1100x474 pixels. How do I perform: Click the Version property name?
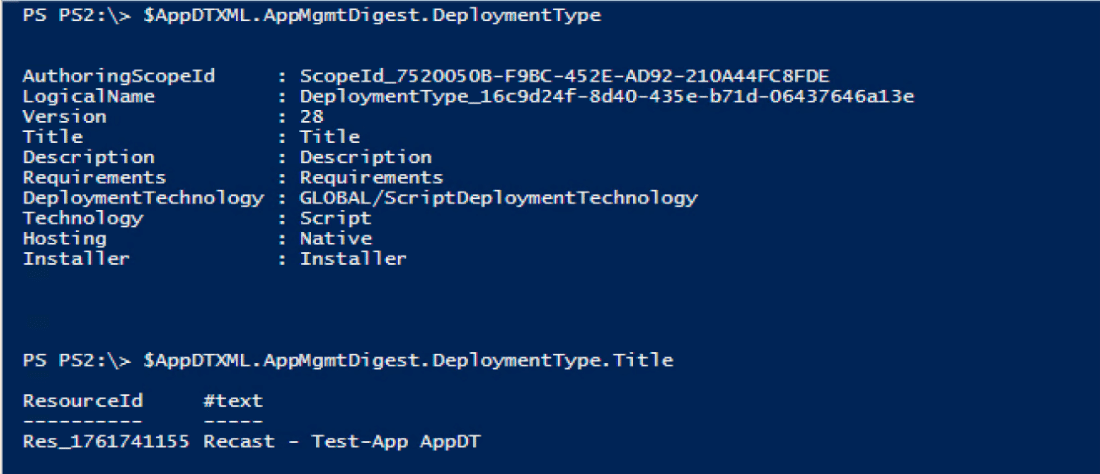[x=64, y=116]
